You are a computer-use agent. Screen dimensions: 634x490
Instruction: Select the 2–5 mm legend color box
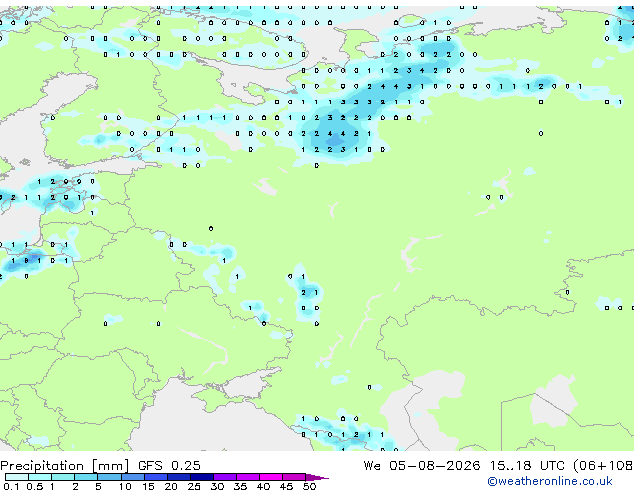tap(86, 477)
